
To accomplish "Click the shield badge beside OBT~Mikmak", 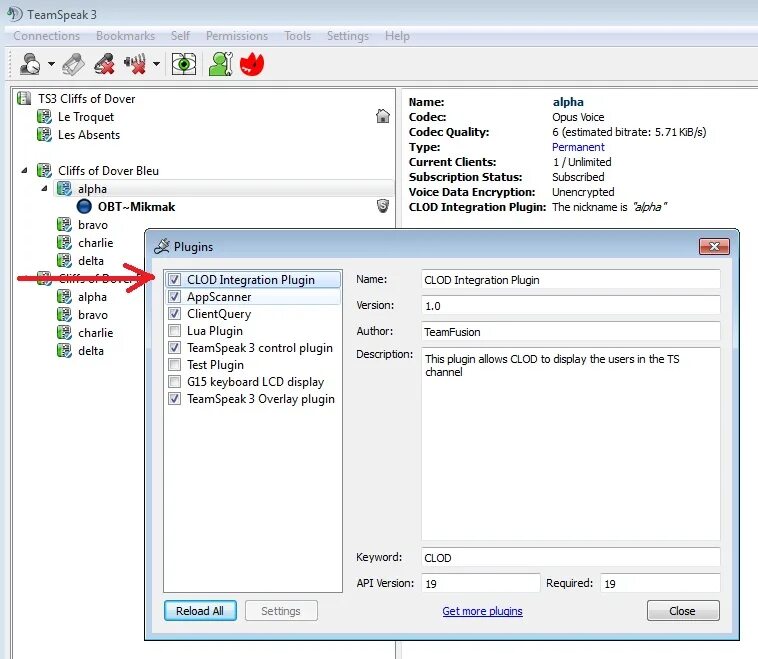I will pyautogui.click(x=383, y=206).
